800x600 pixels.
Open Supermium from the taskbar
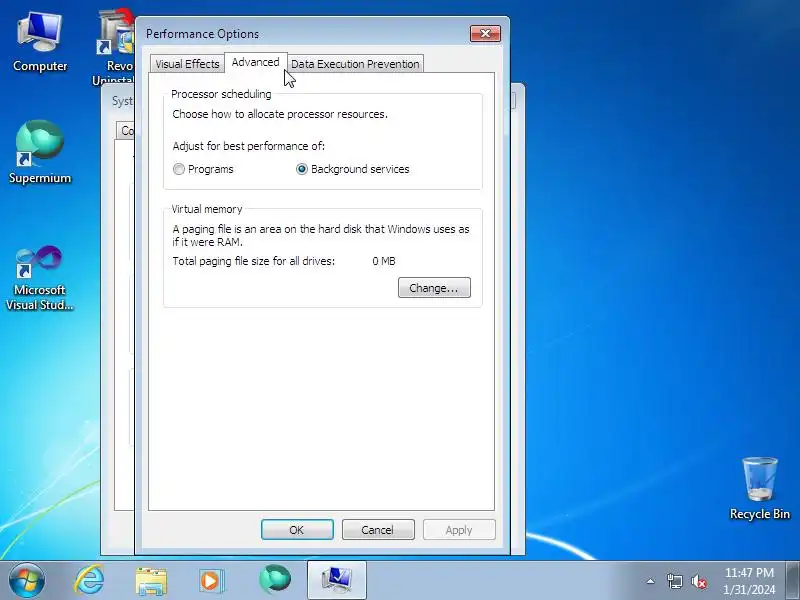click(x=275, y=580)
